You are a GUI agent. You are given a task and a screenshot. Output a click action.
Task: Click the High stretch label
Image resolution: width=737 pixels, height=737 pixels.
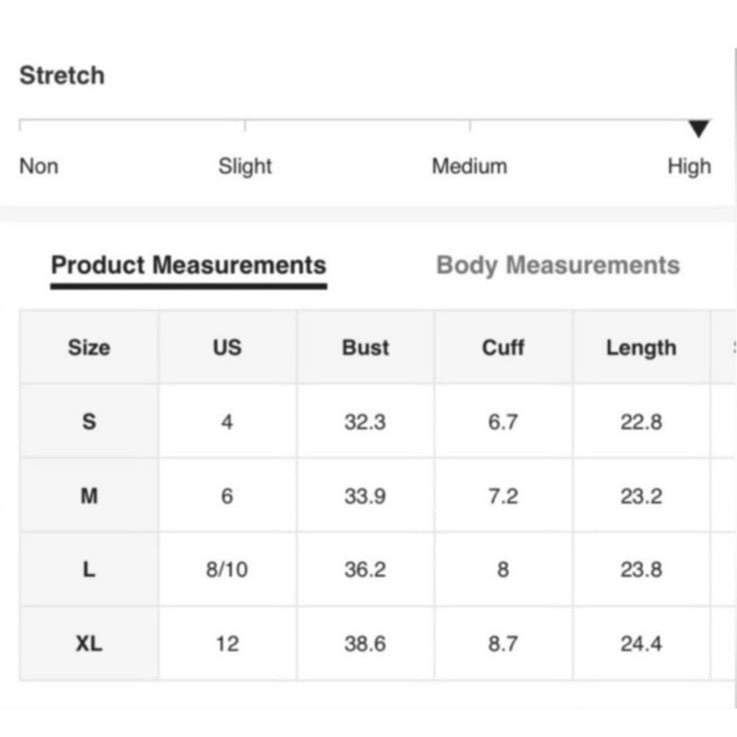pyautogui.click(x=689, y=166)
